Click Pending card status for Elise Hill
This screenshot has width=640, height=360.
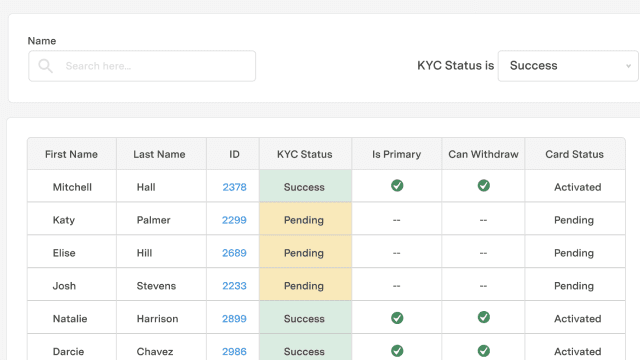pos(574,253)
